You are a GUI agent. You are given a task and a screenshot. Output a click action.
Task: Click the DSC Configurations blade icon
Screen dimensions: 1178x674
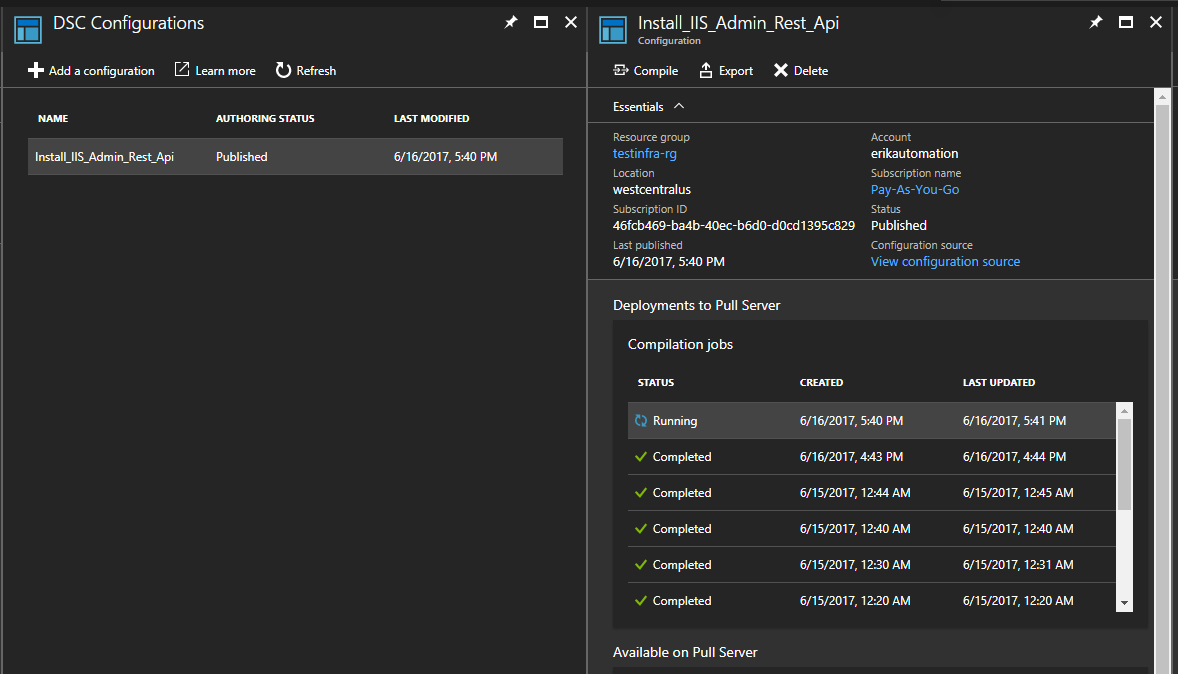tap(27, 29)
